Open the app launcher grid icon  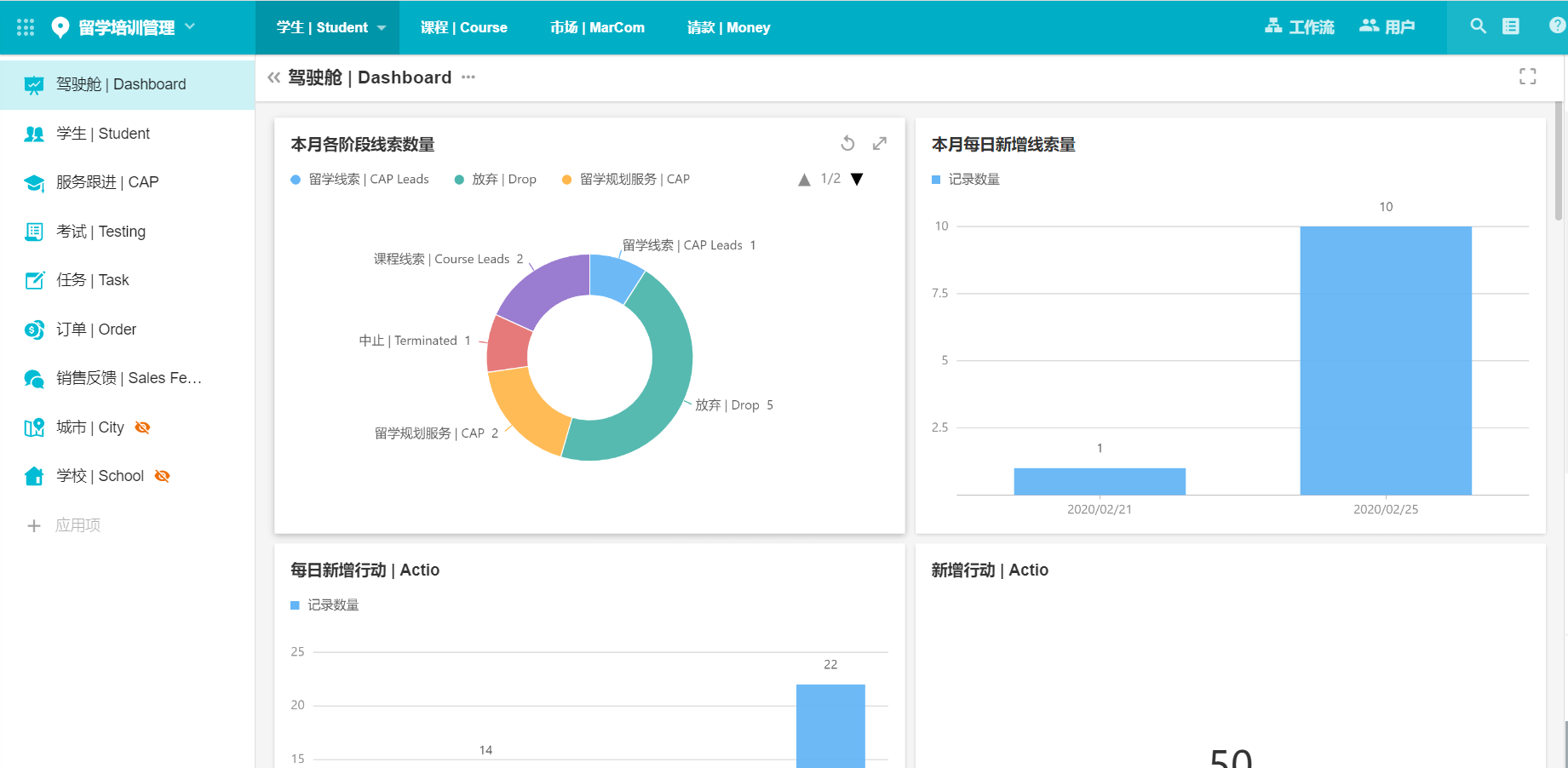tap(26, 27)
